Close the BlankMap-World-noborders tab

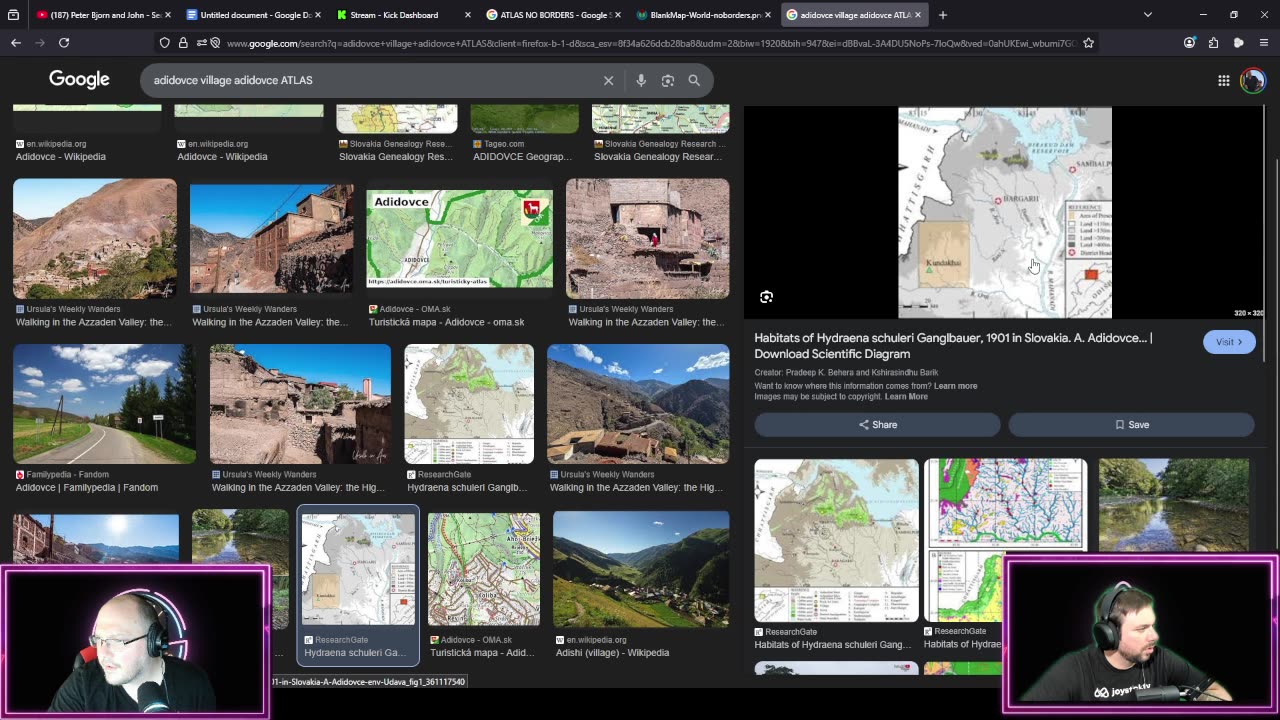pos(767,15)
